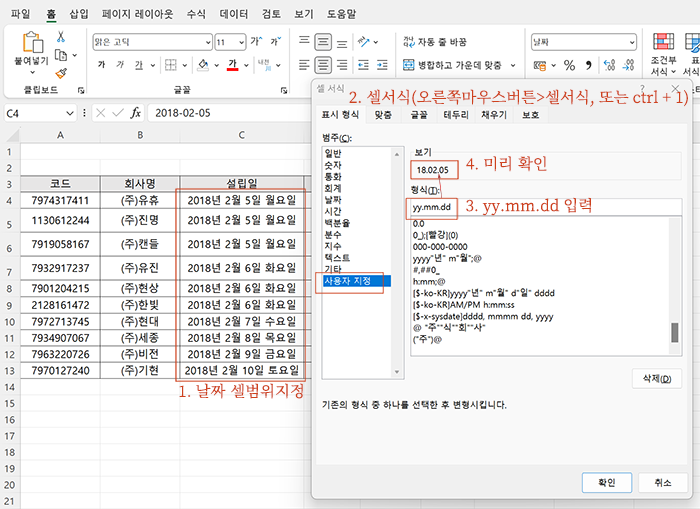This screenshot has height=509, width=700.
Task: Click the align right icon
Action: tap(342, 65)
